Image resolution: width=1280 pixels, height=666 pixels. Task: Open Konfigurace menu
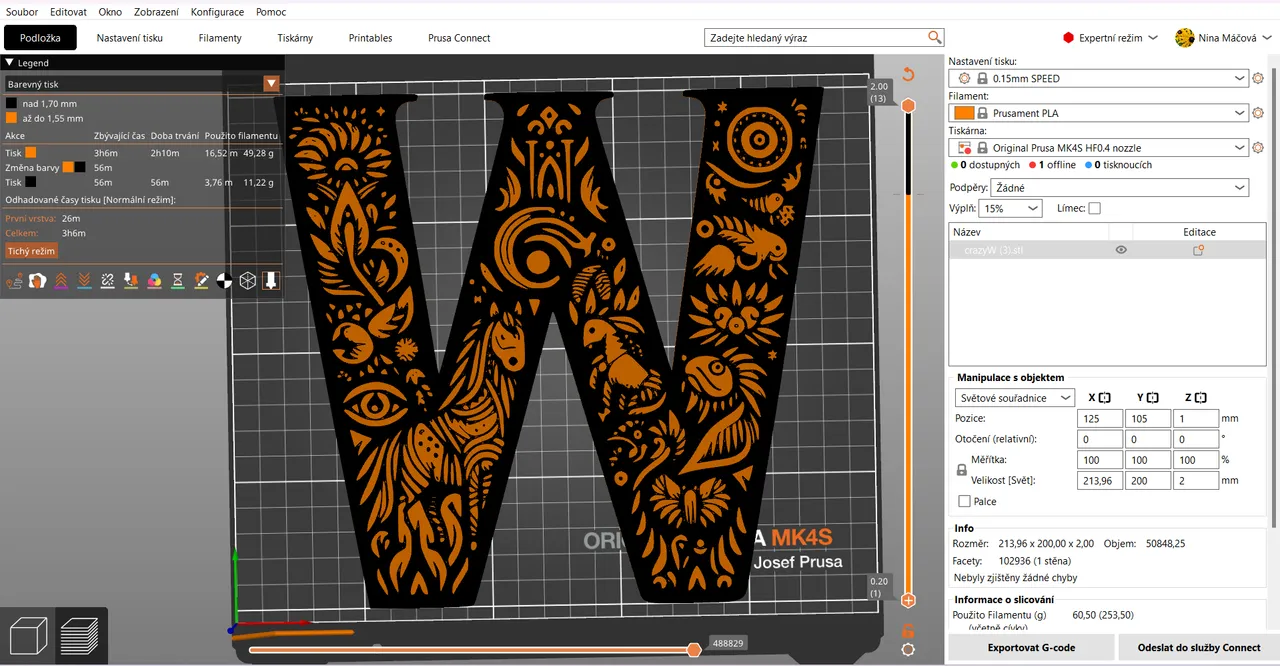(217, 12)
